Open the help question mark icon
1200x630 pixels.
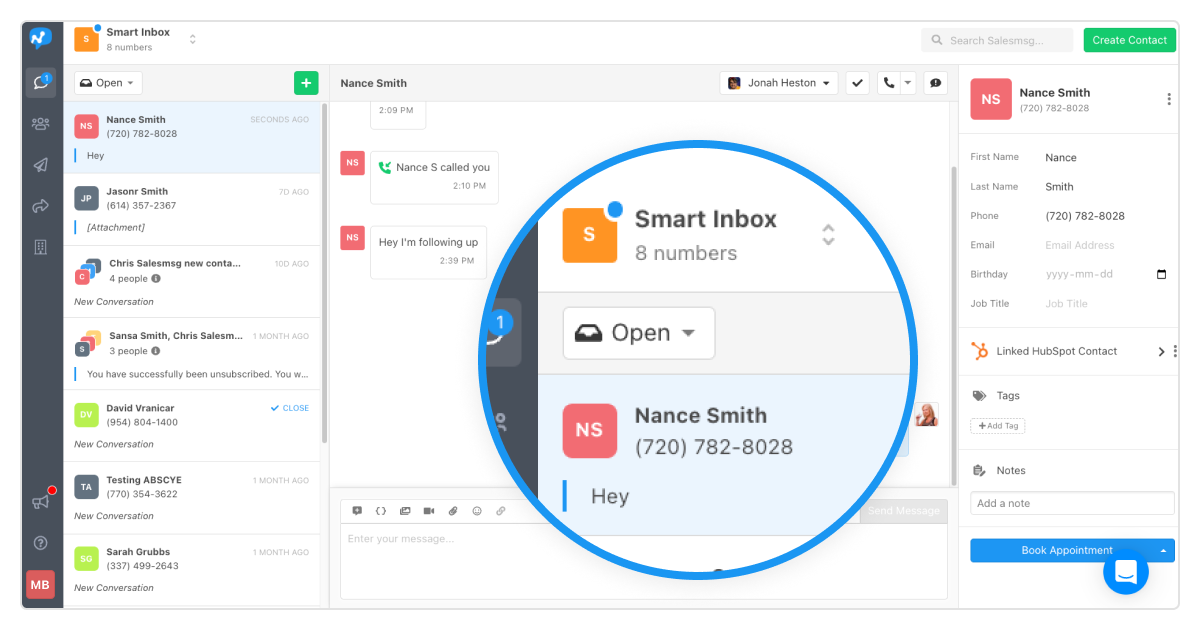(40, 543)
